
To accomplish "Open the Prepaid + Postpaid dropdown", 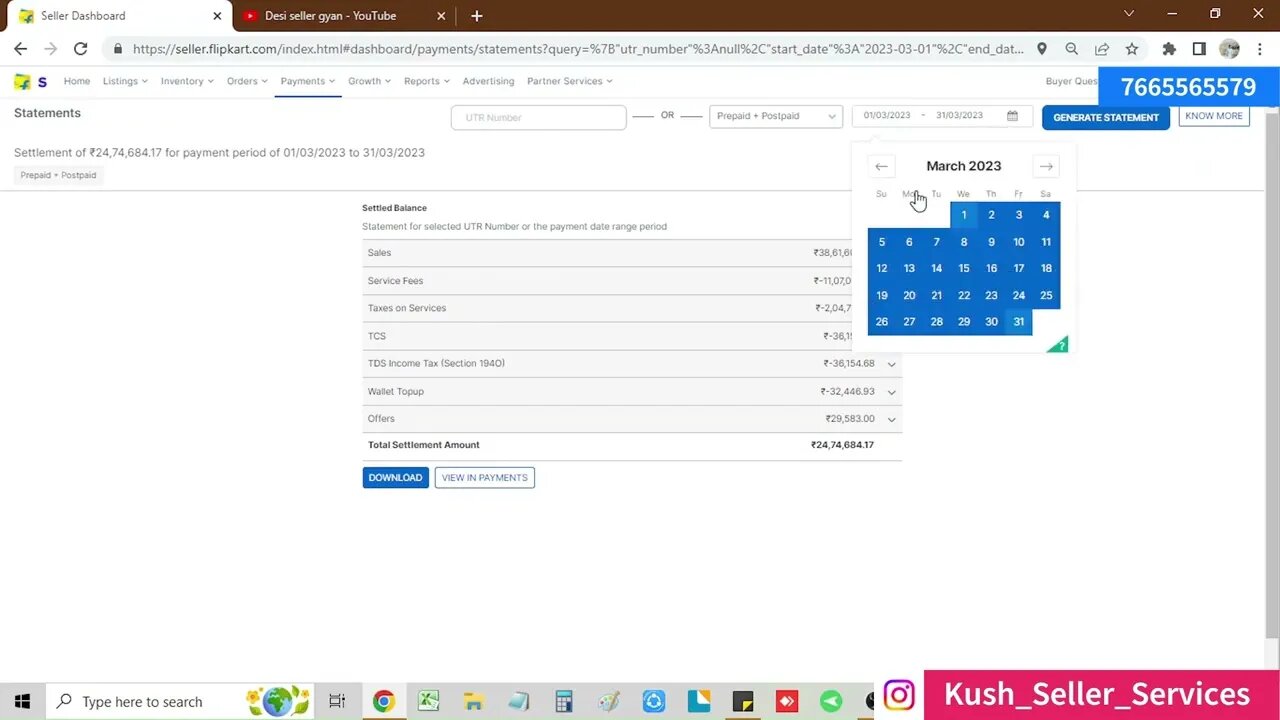I will coord(776,116).
